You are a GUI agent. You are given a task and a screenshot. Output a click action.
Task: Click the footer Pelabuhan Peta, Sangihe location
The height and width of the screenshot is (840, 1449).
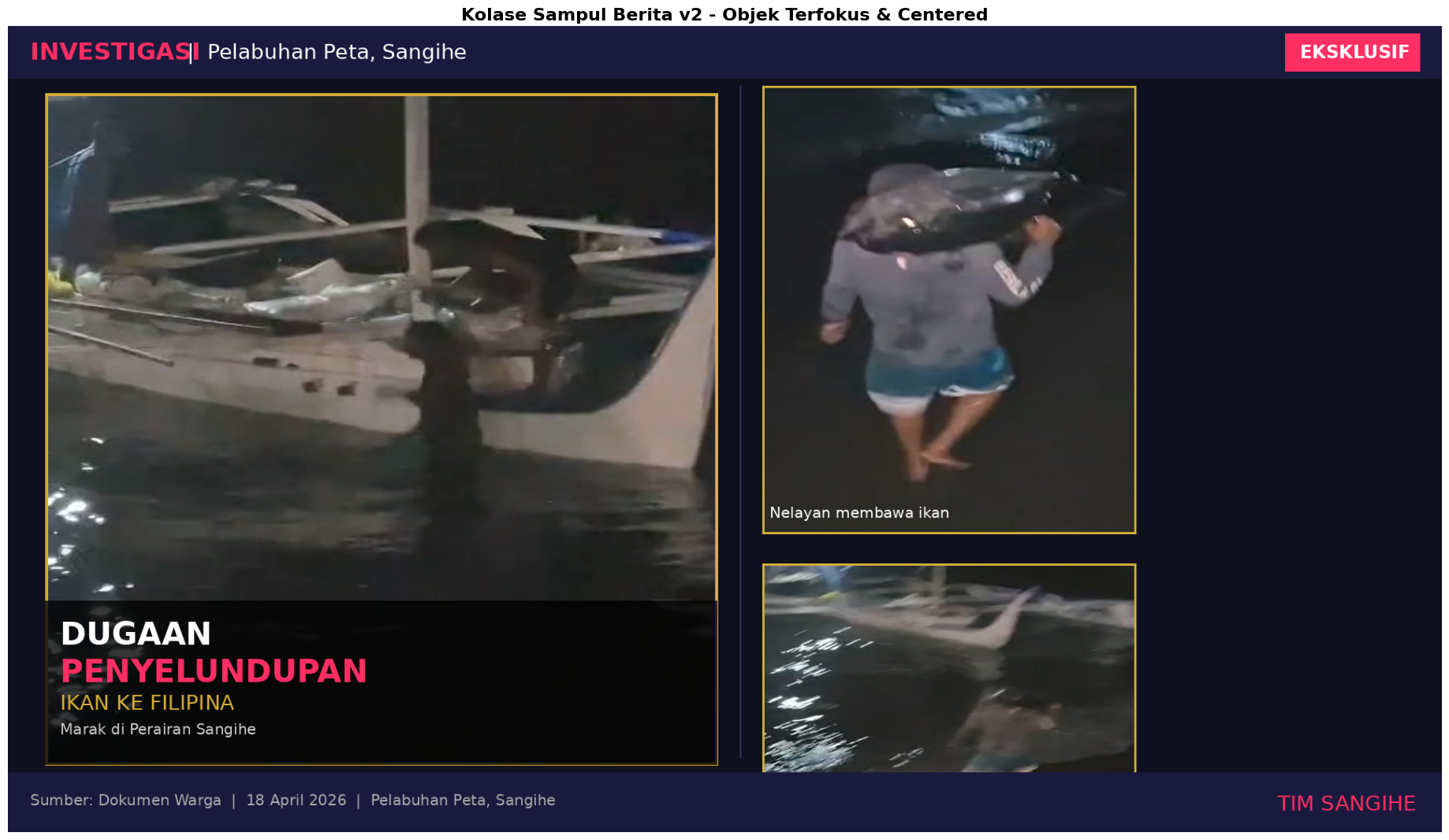point(463,801)
